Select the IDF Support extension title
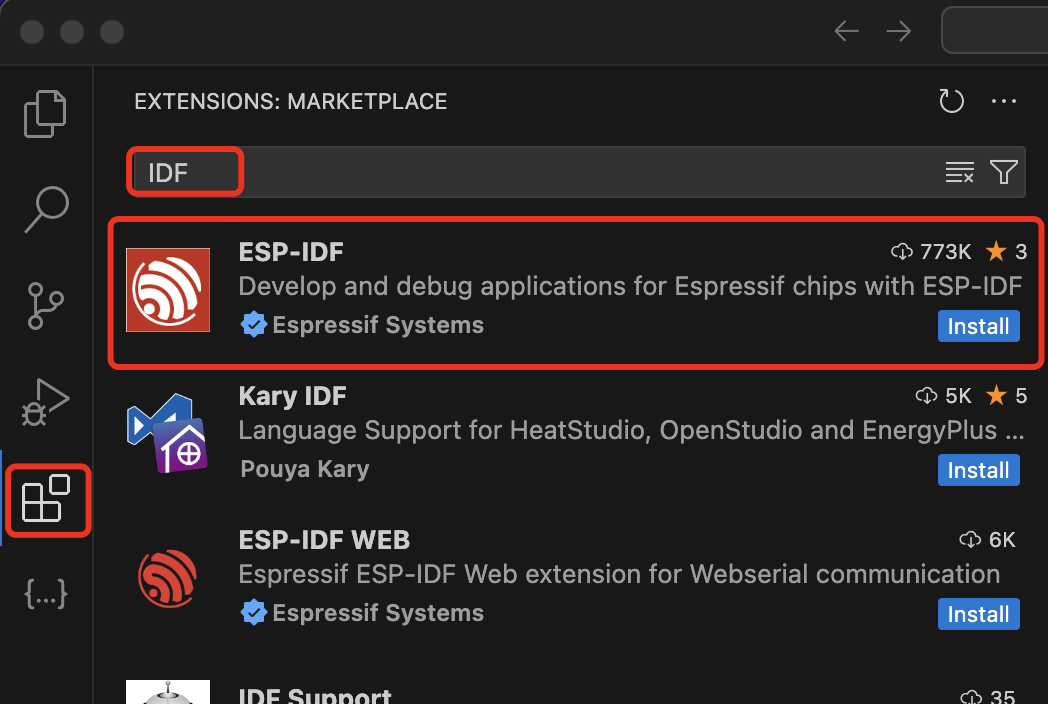This screenshot has height=704, width=1048. click(315, 695)
